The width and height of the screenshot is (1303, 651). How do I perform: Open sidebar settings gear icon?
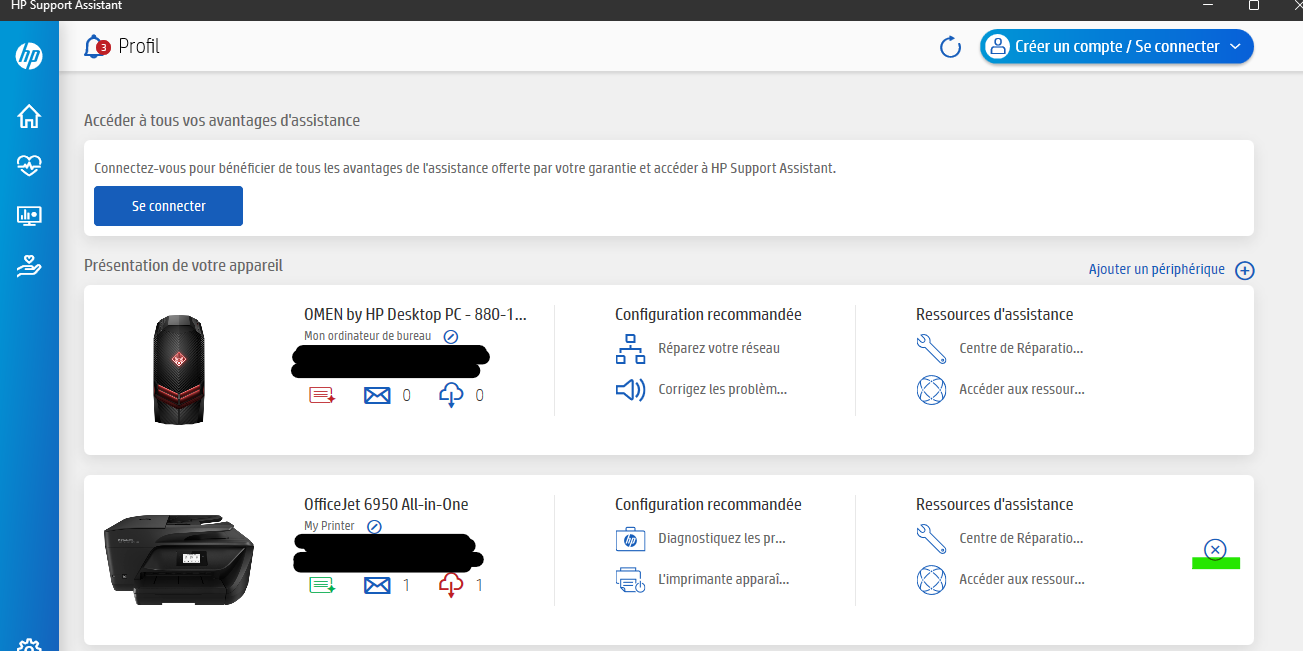click(29, 645)
